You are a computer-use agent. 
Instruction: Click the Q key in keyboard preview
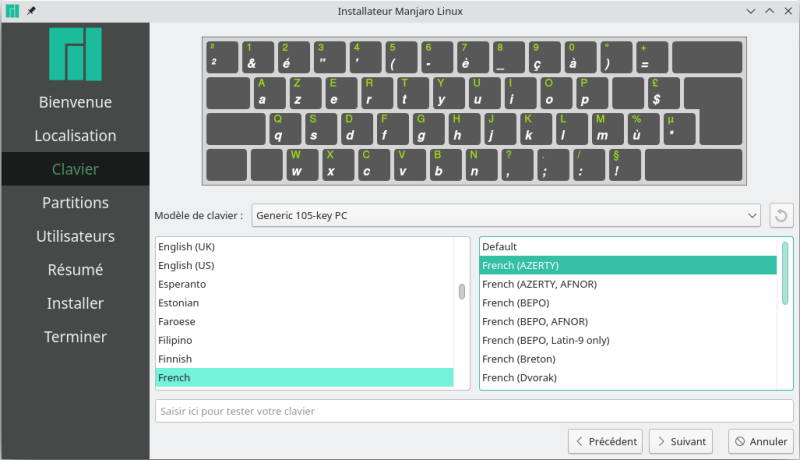click(x=286, y=129)
